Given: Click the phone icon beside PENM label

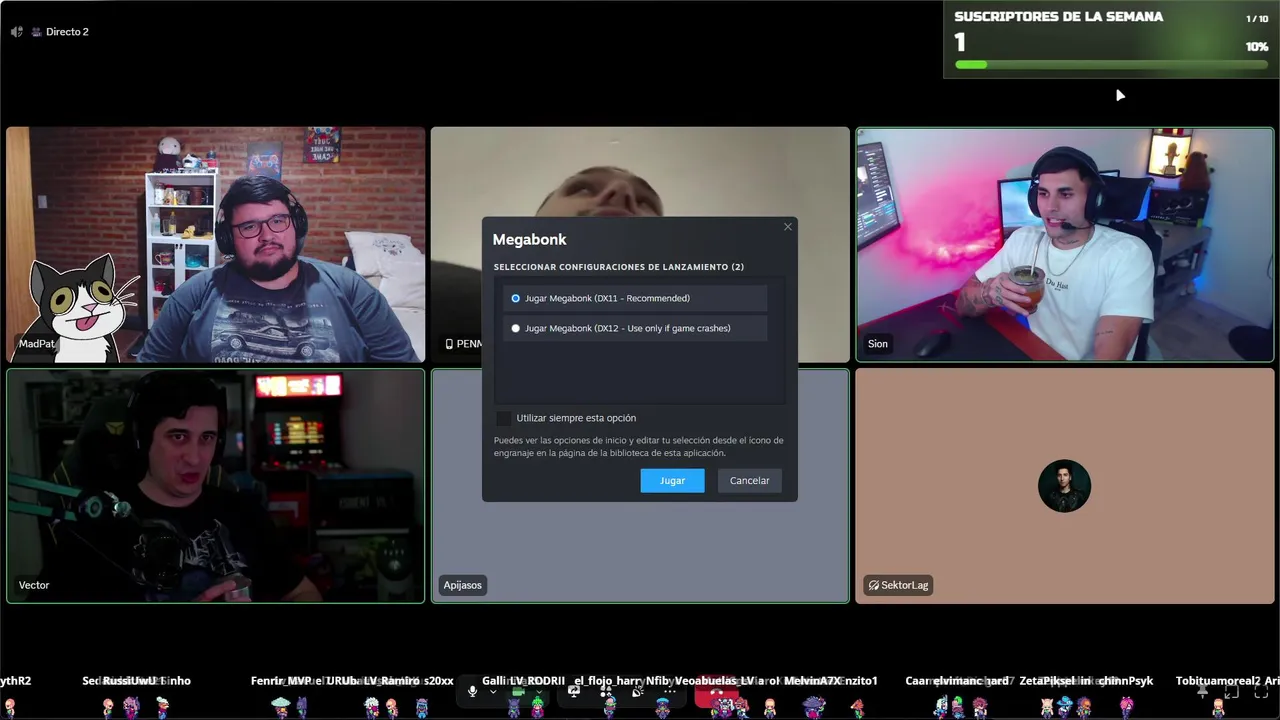Looking at the screenshot, I should 449,344.
